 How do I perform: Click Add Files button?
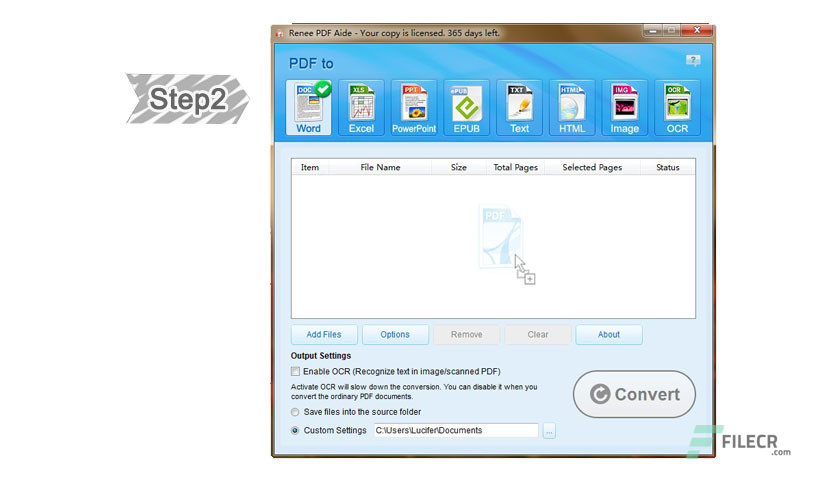(324, 335)
